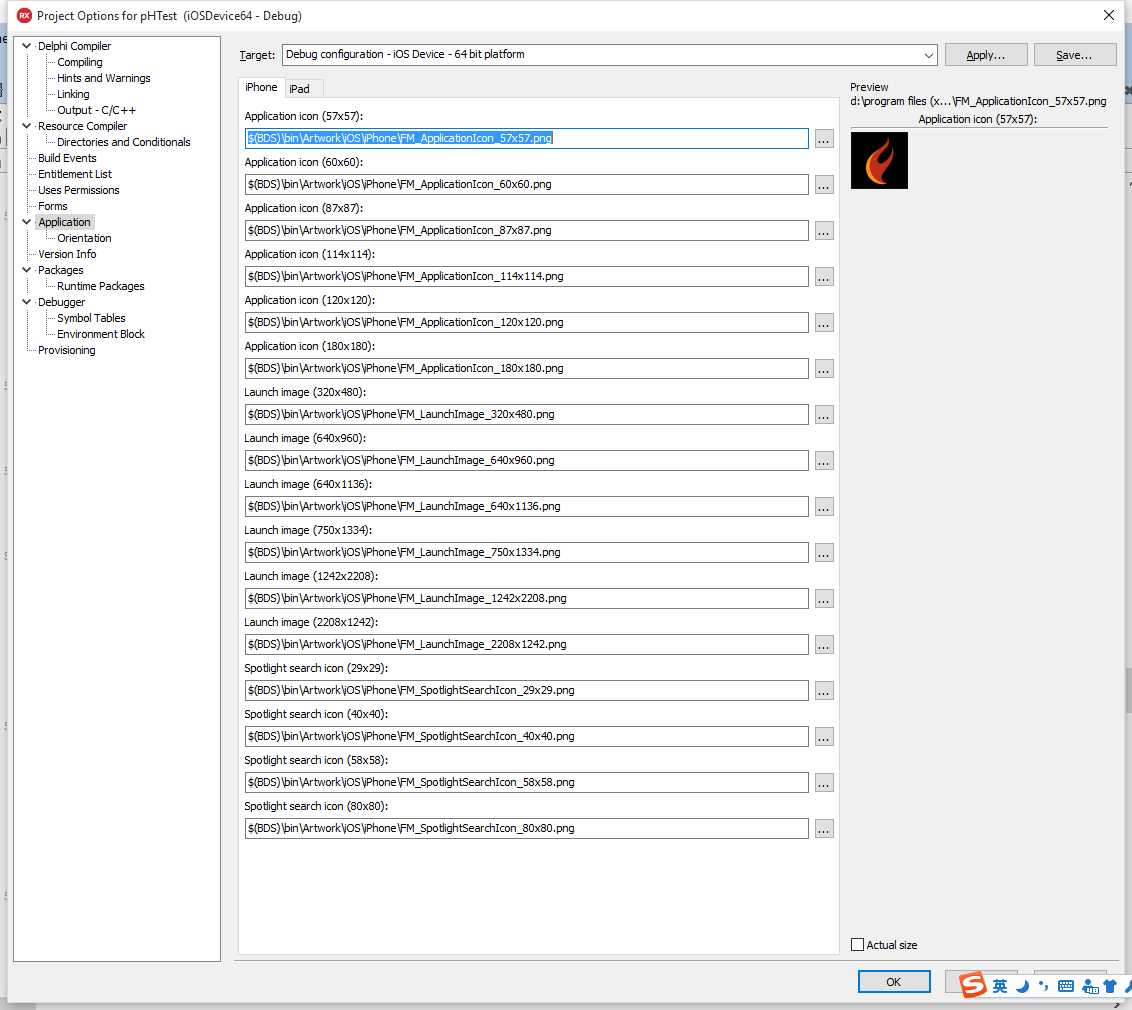Open Version Info page
Screen dimensions: 1132x1010
pyautogui.click(x=67, y=254)
